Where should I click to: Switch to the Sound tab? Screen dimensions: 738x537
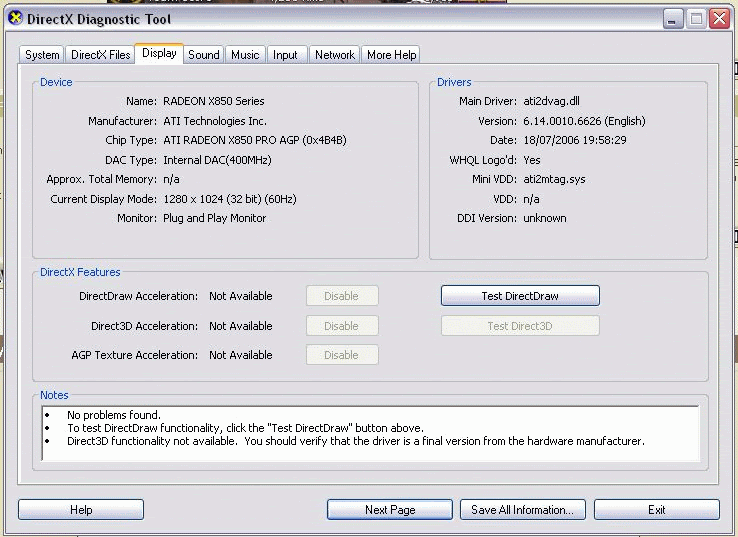point(204,55)
